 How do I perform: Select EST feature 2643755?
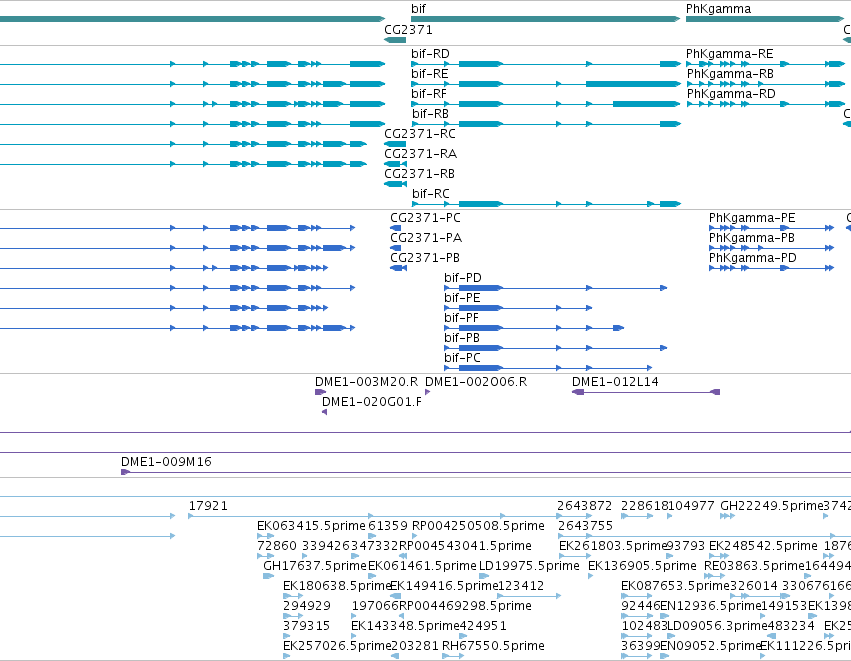[x=585, y=526]
